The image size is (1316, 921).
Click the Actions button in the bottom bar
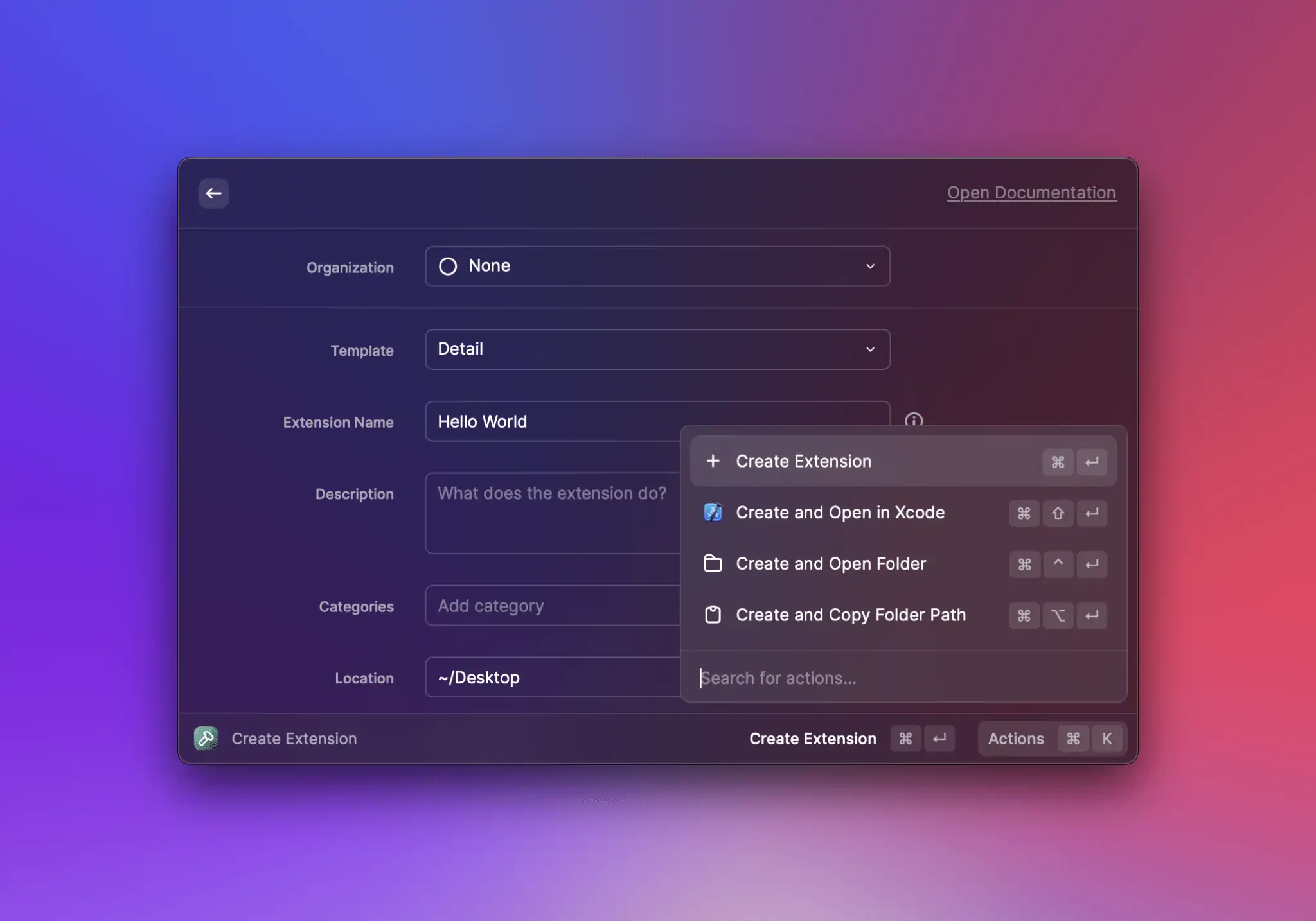point(1015,739)
